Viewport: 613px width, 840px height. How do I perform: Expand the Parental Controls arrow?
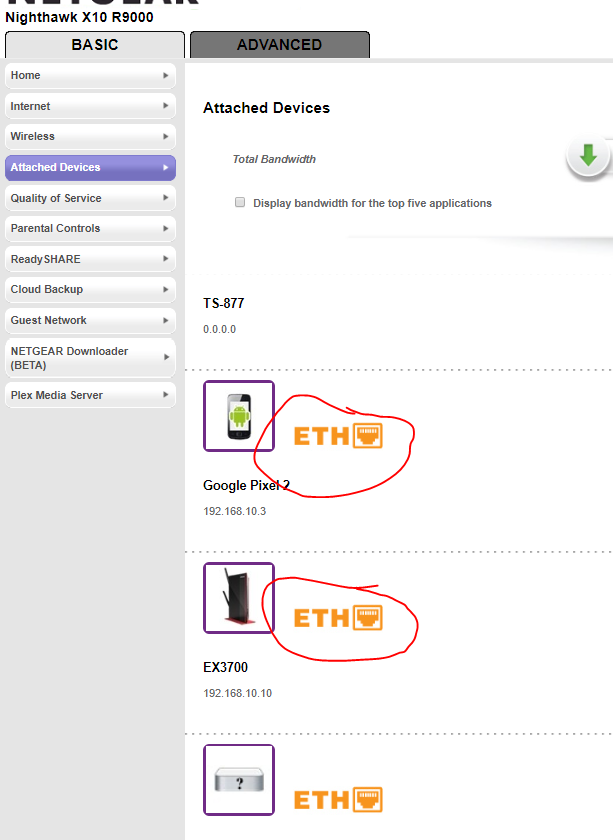click(x=165, y=229)
